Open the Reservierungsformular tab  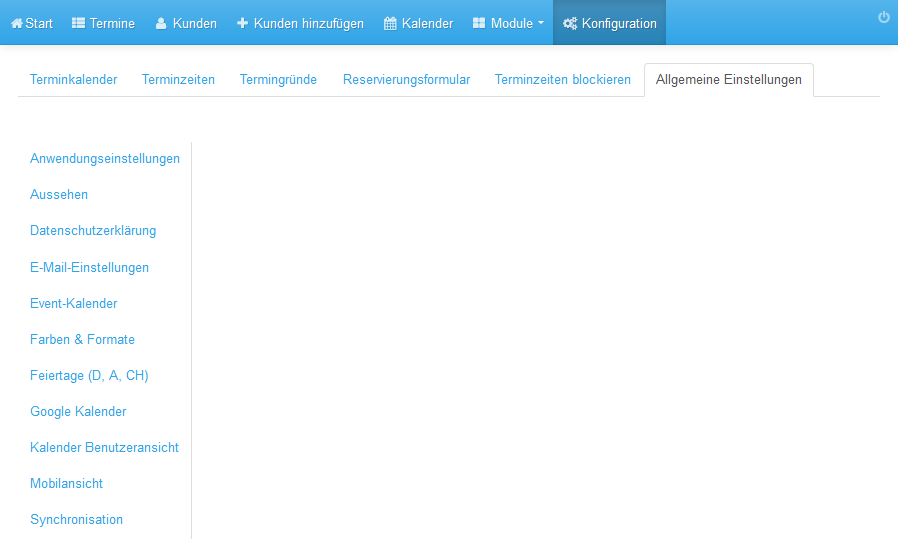point(406,80)
